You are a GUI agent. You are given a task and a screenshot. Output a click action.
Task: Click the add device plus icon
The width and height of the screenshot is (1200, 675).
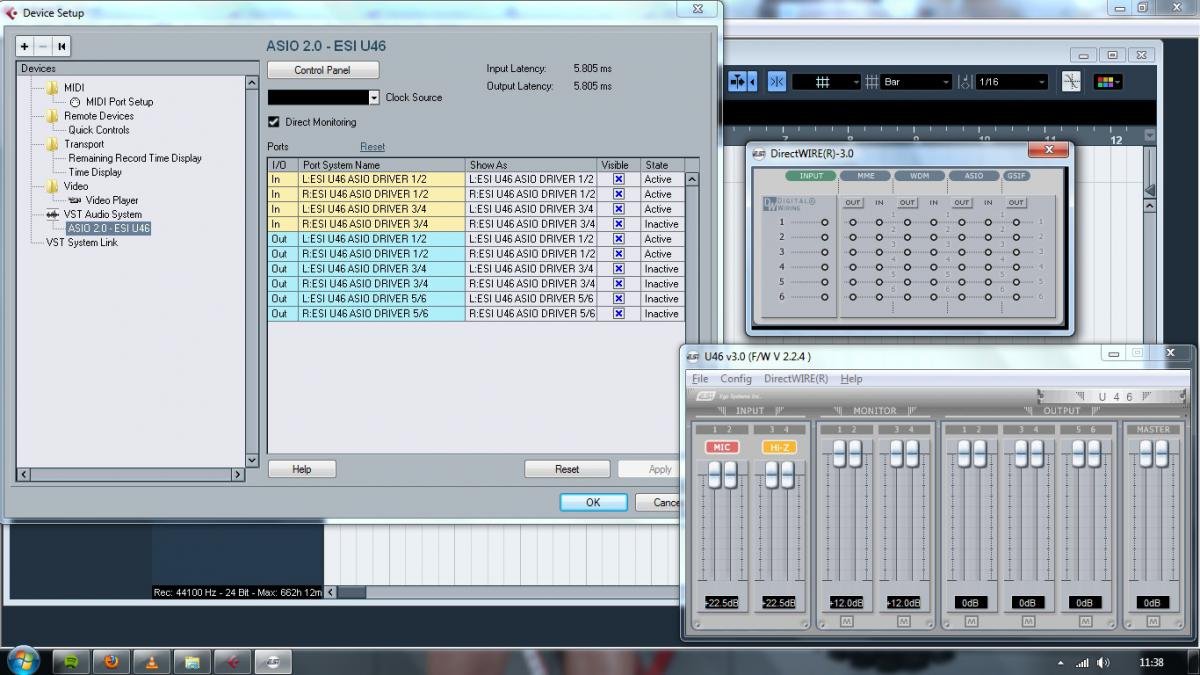(x=25, y=46)
